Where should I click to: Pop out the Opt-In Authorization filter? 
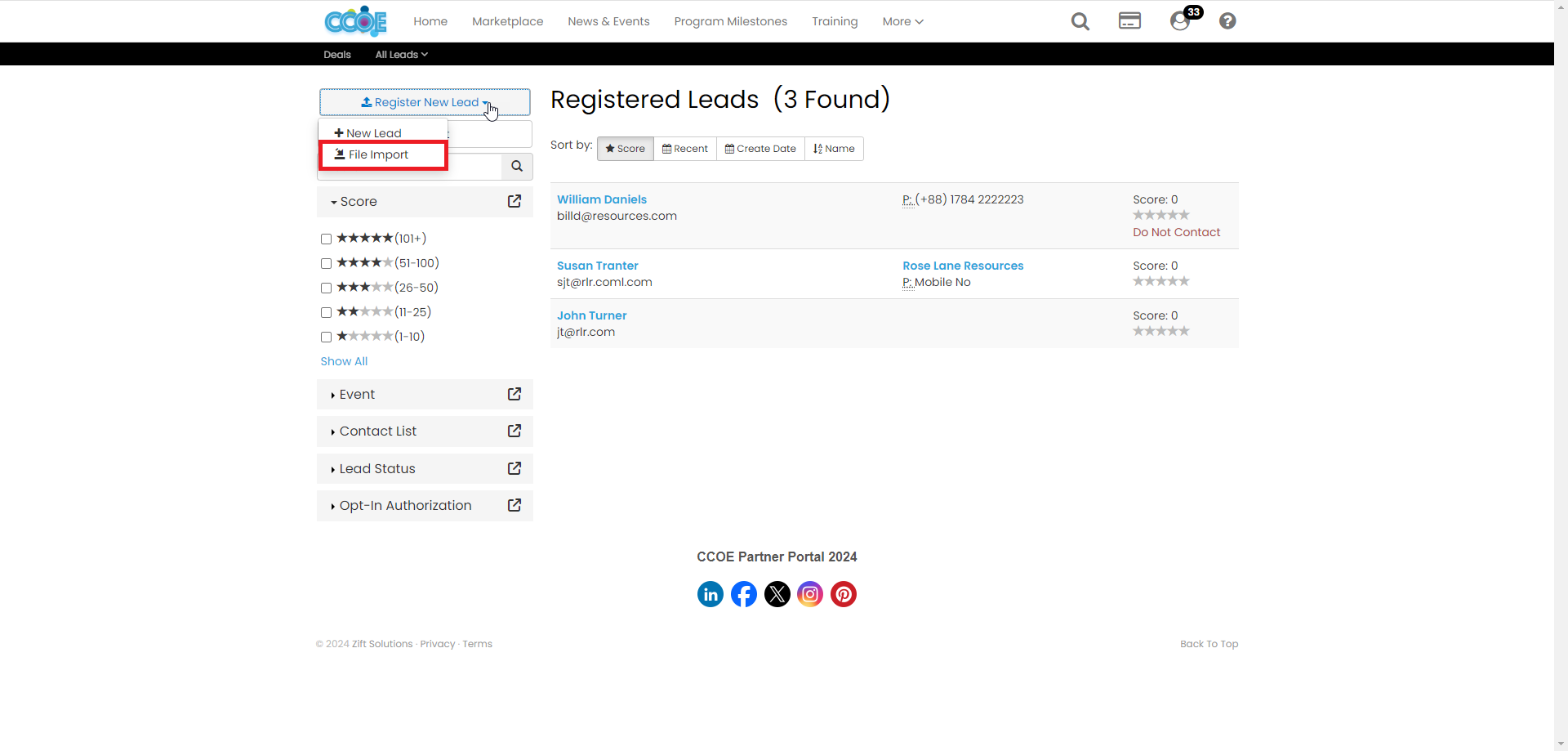(514, 505)
